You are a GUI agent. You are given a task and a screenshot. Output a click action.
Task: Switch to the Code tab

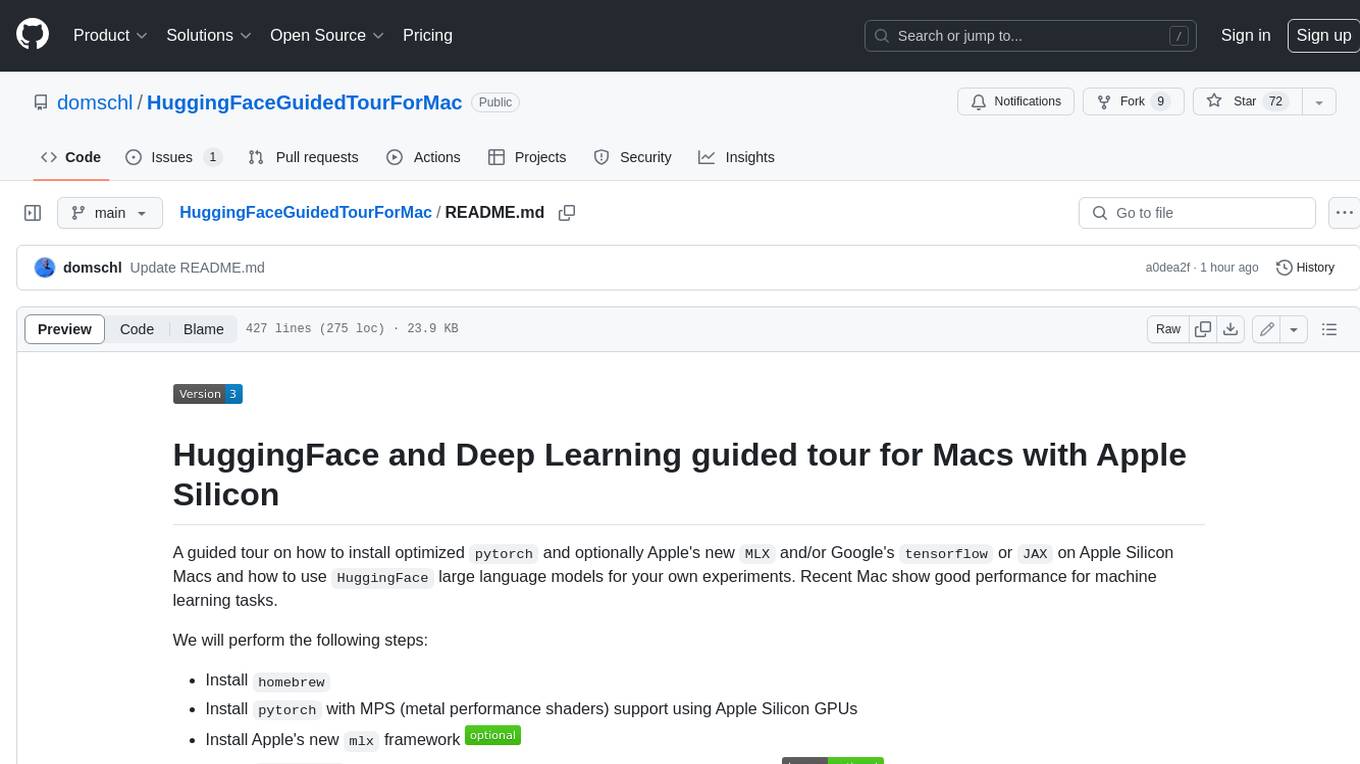coord(70,157)
